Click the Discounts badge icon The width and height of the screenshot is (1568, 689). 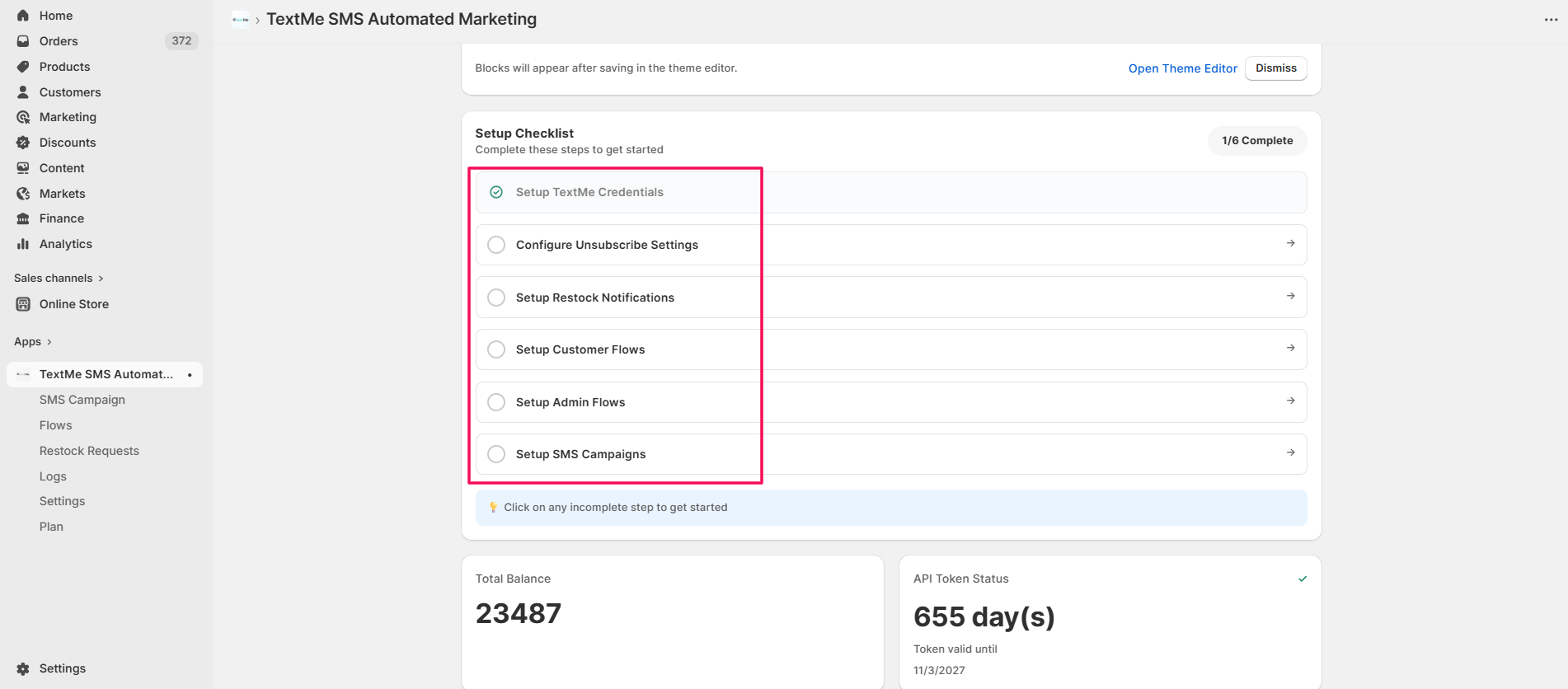point(23,143)
